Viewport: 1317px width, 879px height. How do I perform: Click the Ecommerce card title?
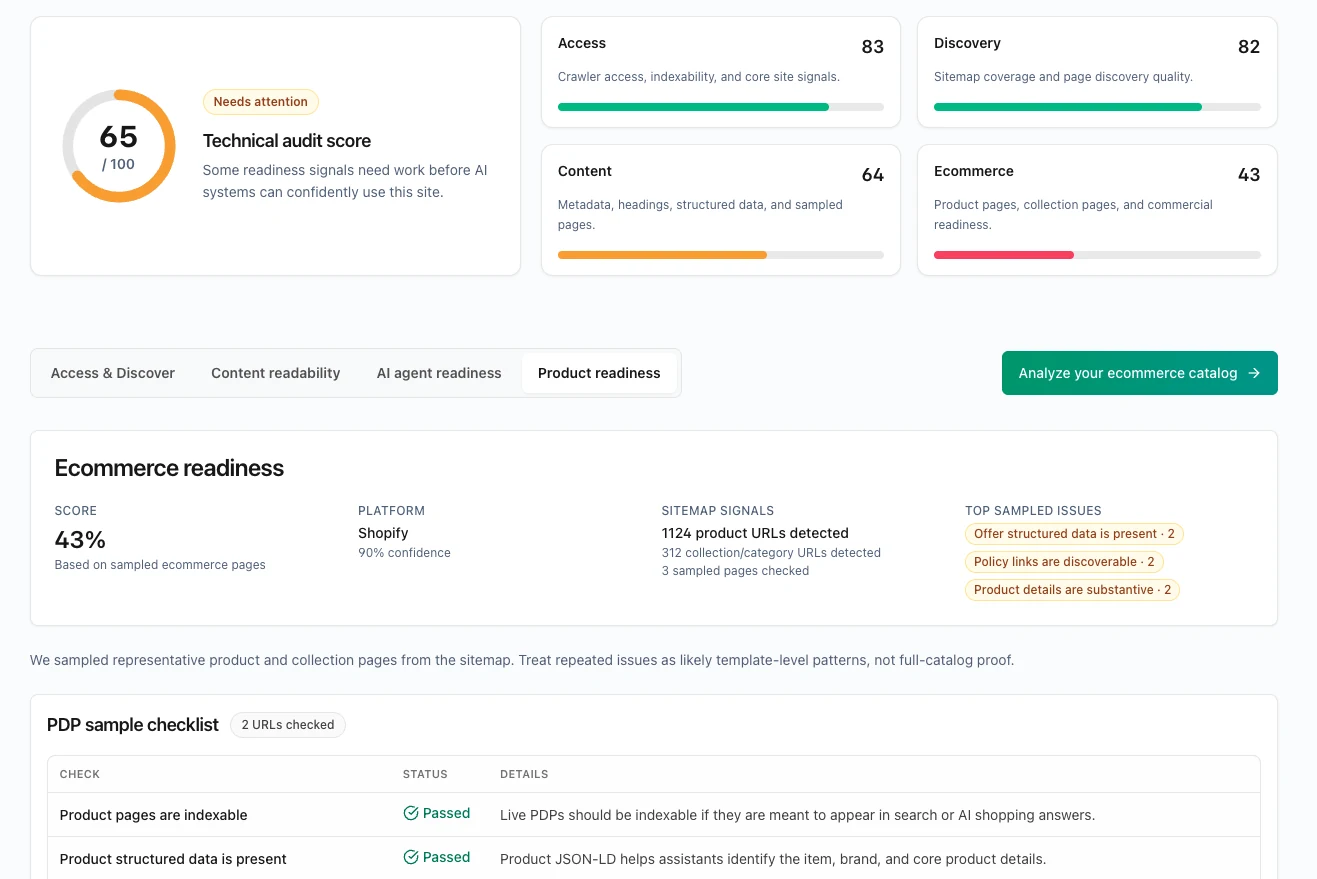[974, 171]
